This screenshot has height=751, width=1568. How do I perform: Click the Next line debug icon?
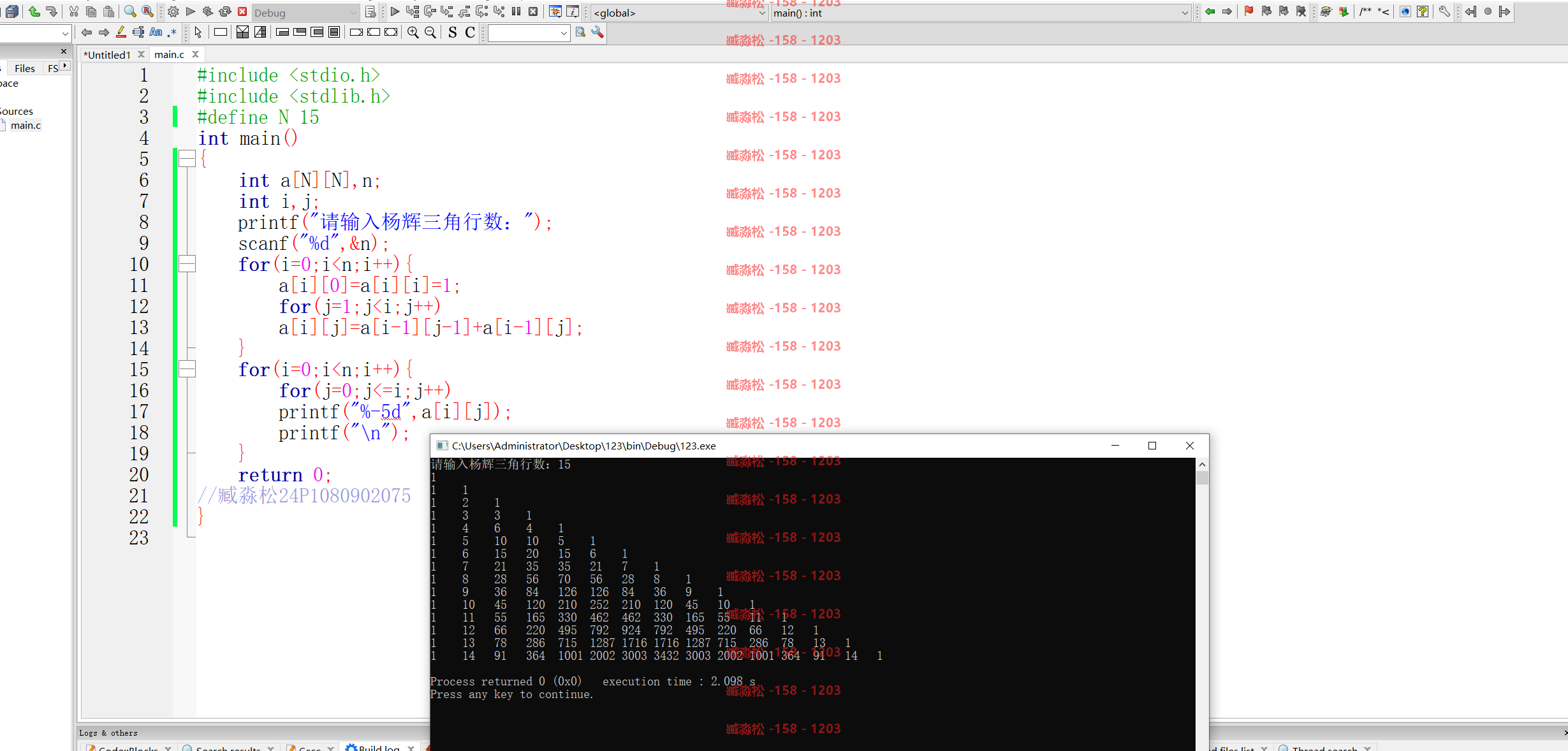(430, 11)
